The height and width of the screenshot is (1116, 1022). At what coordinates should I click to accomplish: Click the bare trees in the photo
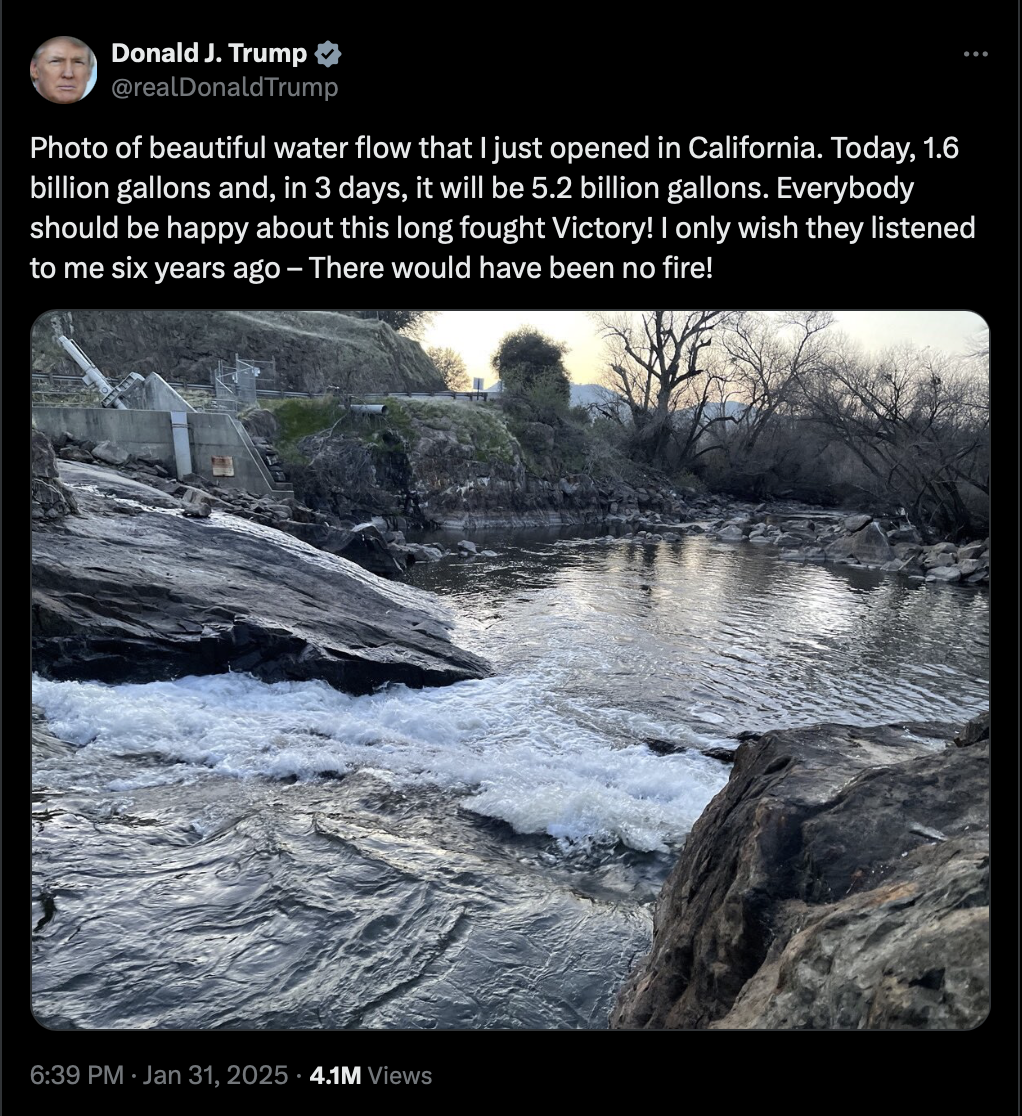coord(783,399)
